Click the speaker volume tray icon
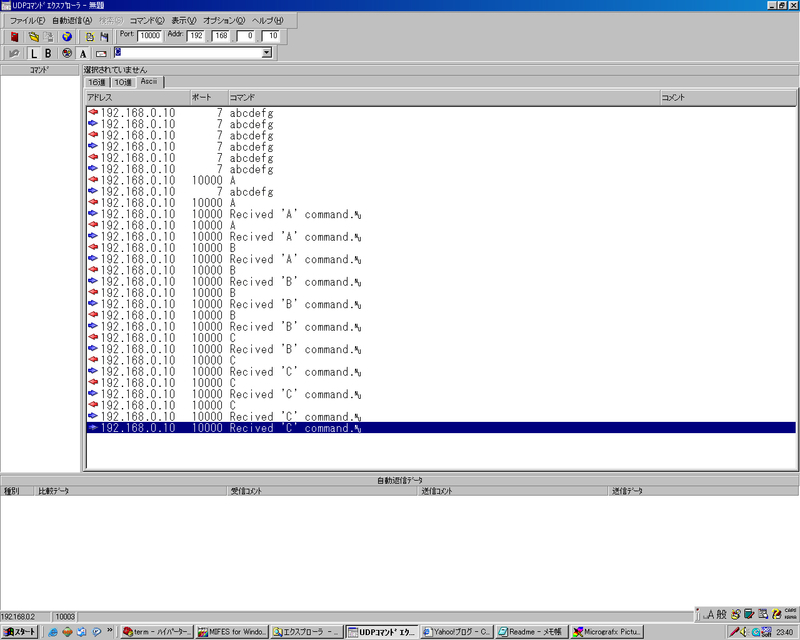 (744, 632)
